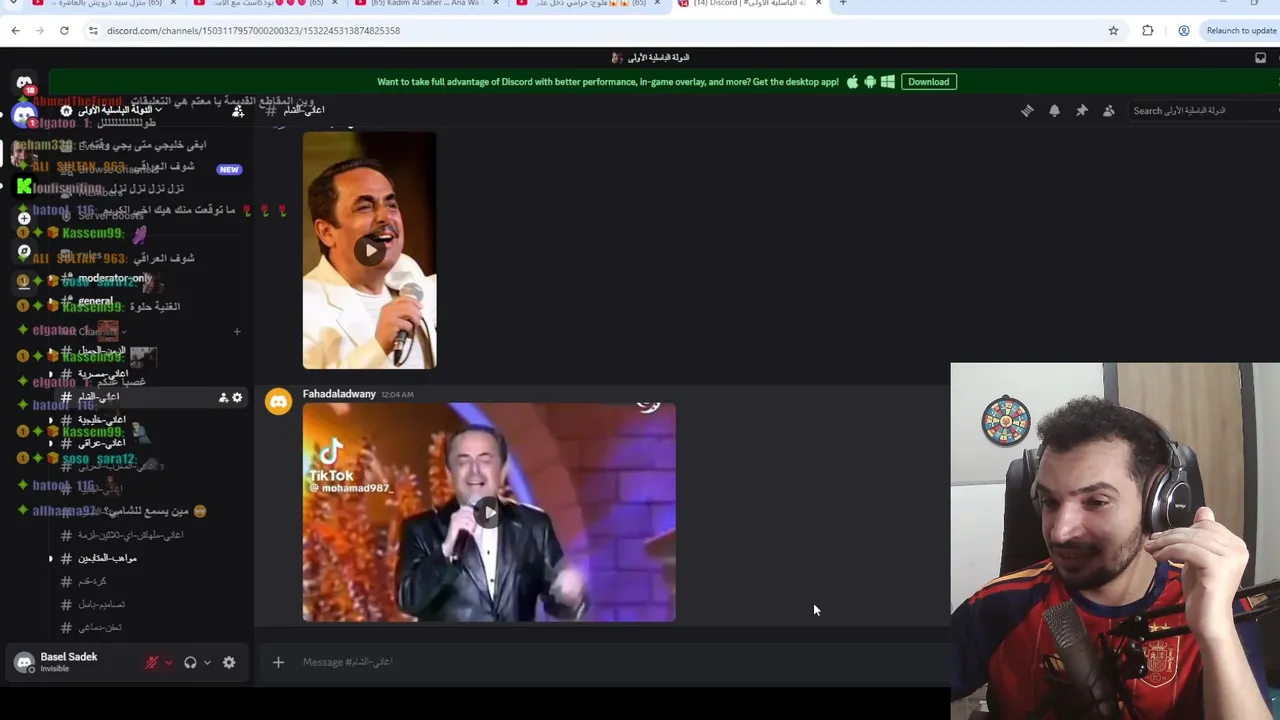Click the attachment plus icon beside message box
1280x720 pixels.
click(x=278, y=662)
